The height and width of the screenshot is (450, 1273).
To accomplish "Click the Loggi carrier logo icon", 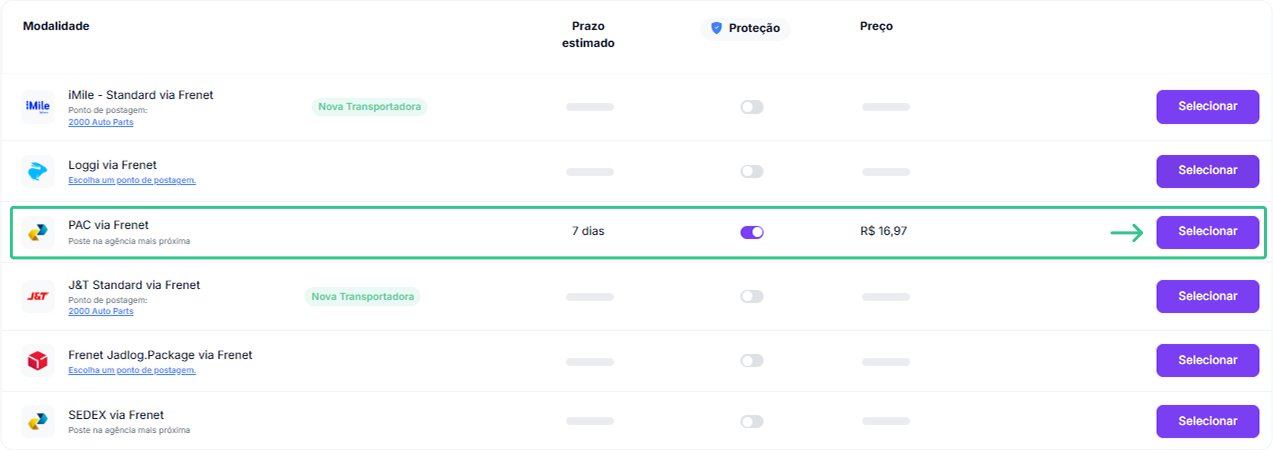I will tap(38, 171).
